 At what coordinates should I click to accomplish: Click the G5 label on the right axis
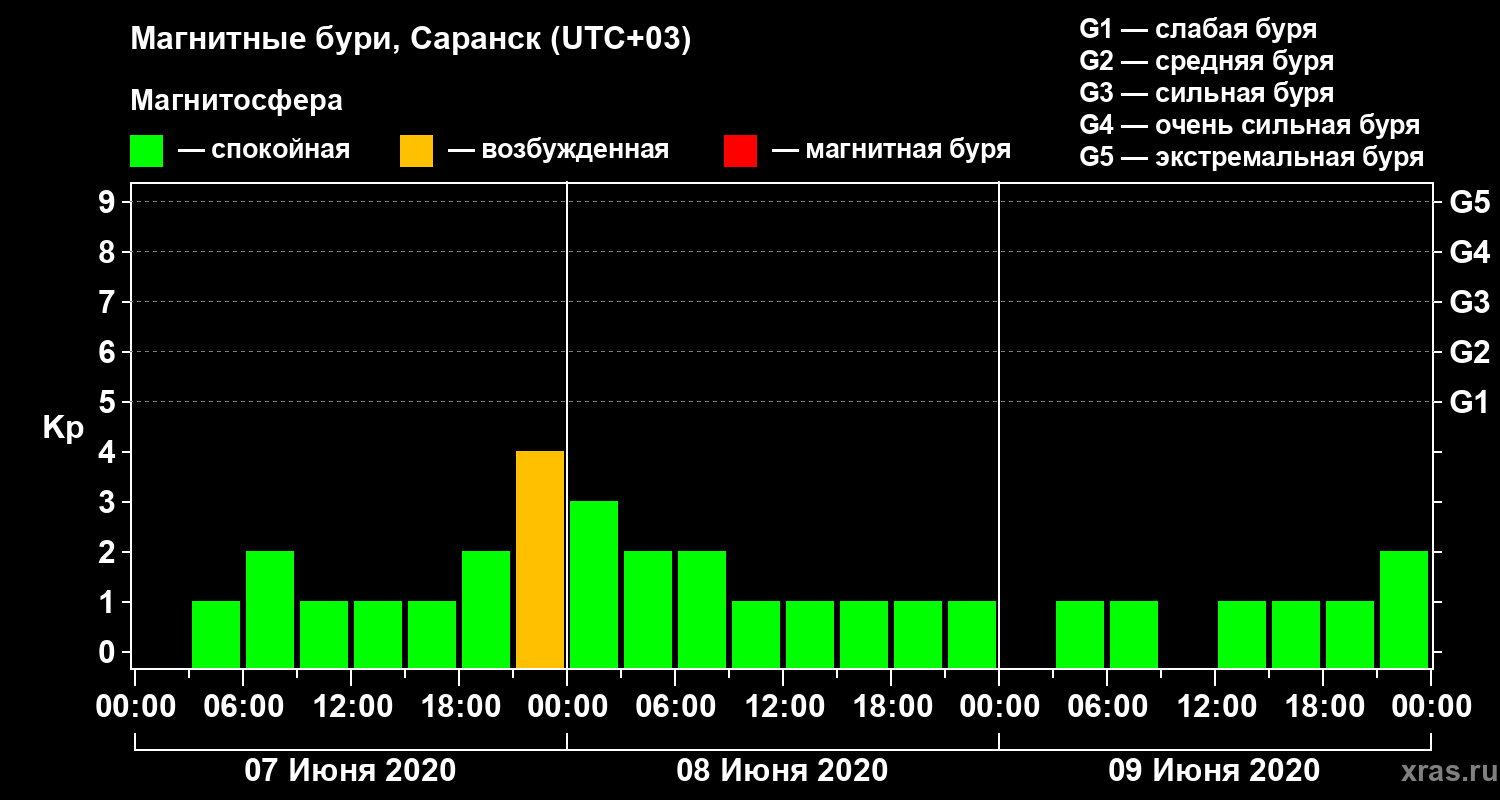click(x=1470, y=202)
